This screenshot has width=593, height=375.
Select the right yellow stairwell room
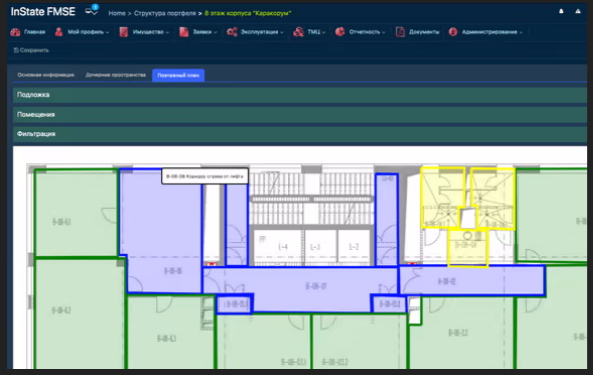(493, 198)
